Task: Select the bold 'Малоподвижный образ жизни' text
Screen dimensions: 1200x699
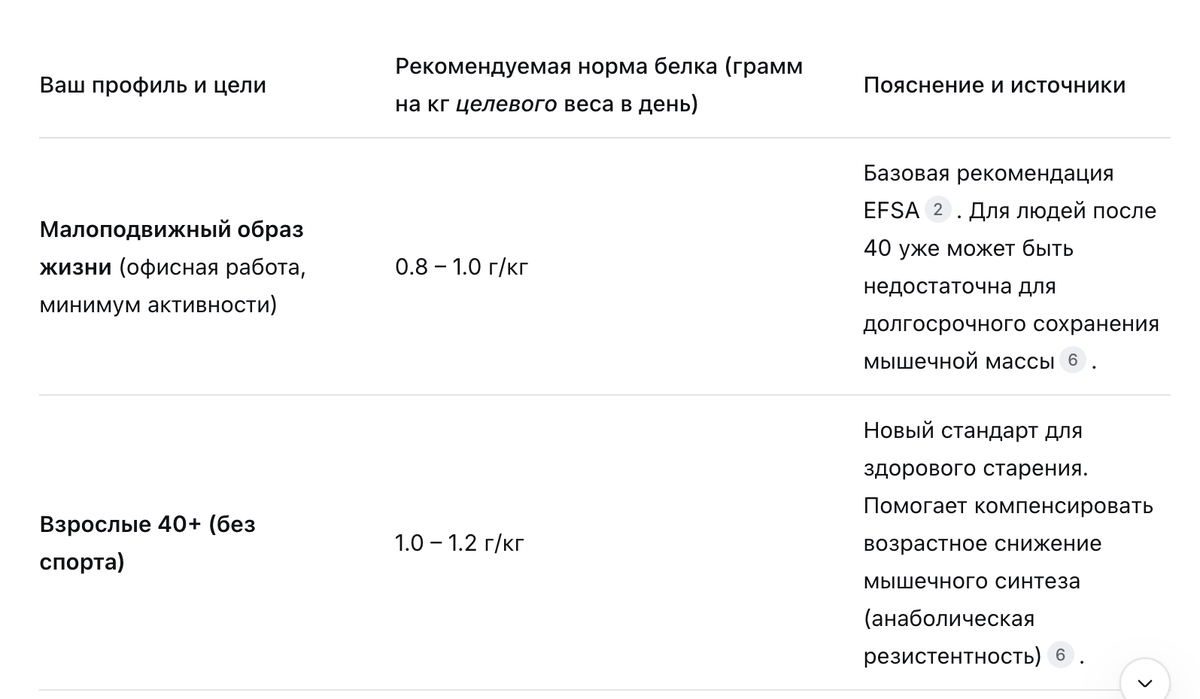Action: tap(172, 248)
